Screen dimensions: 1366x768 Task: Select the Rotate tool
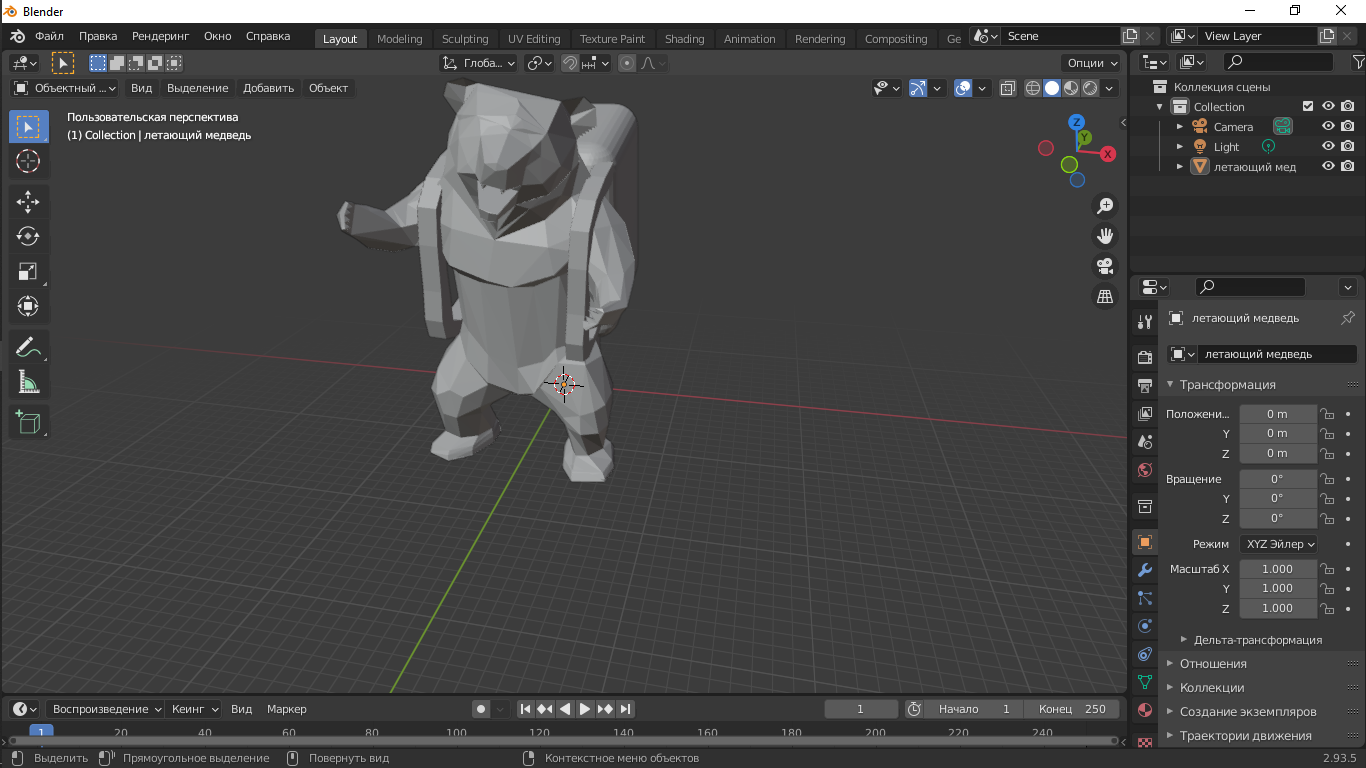tap(28, 236)
